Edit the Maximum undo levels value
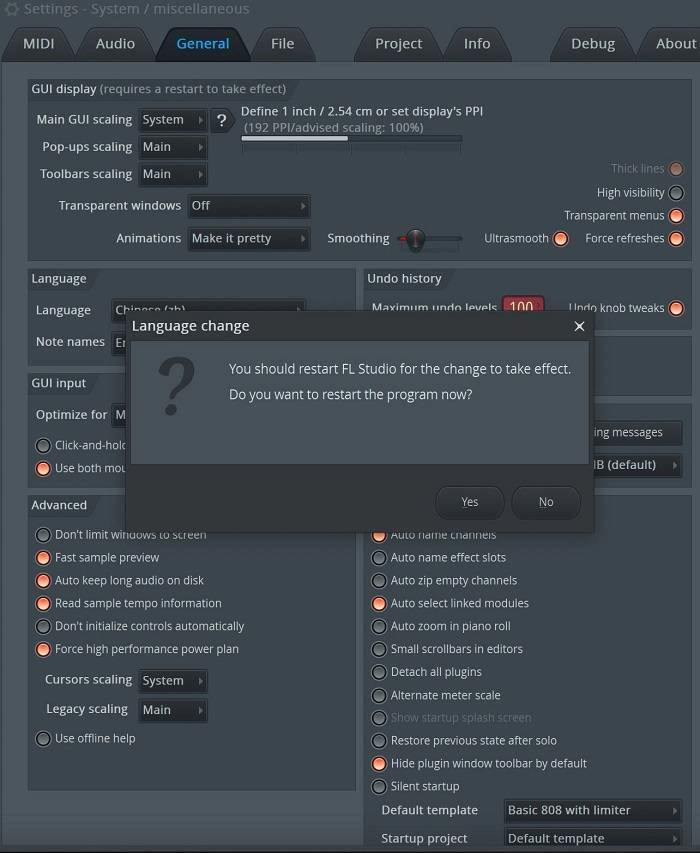Image resolution: width=700 pixels, height=853 pixels. point(523,308)
